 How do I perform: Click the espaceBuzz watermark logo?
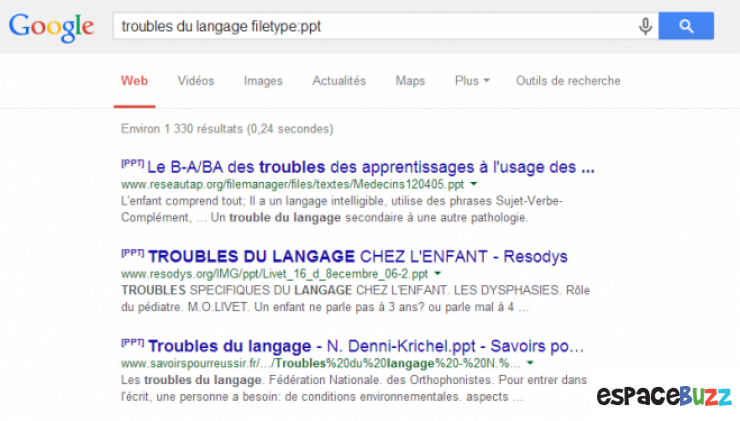(x=662, y=396)
